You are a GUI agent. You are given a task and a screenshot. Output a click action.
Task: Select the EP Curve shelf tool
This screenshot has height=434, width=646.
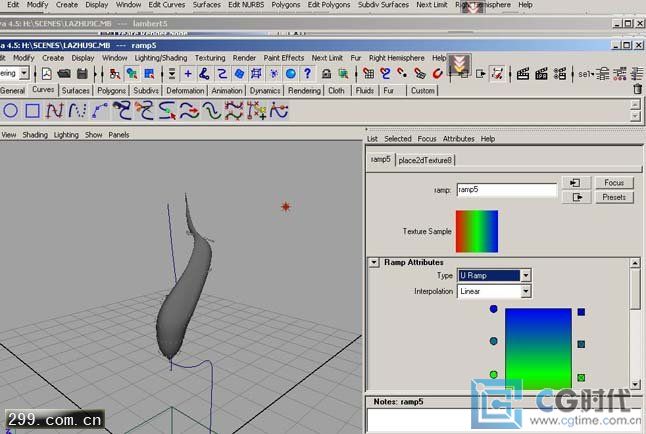click(55, 111)
